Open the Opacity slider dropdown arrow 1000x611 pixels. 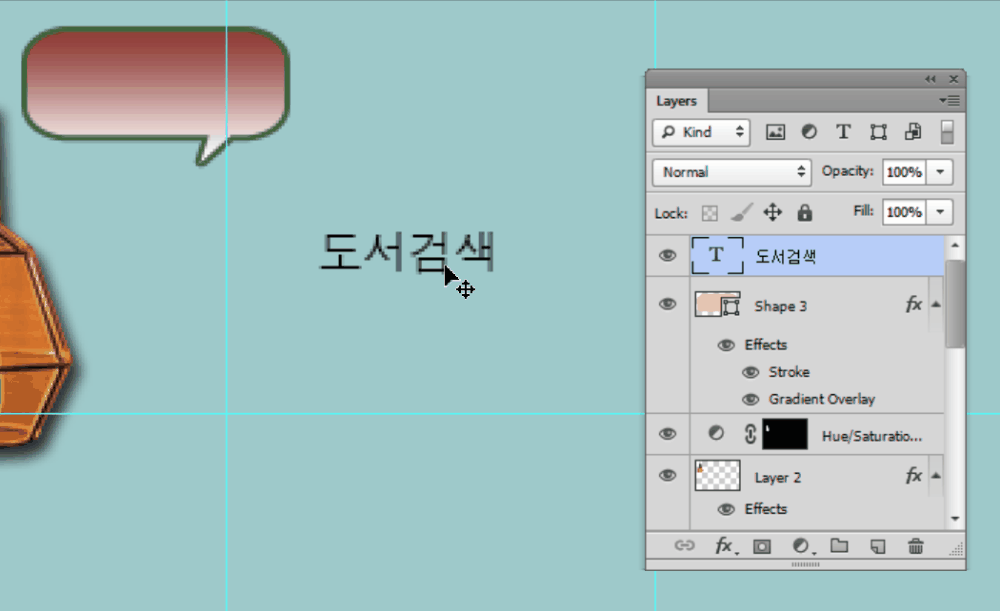[x=940, y=172]
